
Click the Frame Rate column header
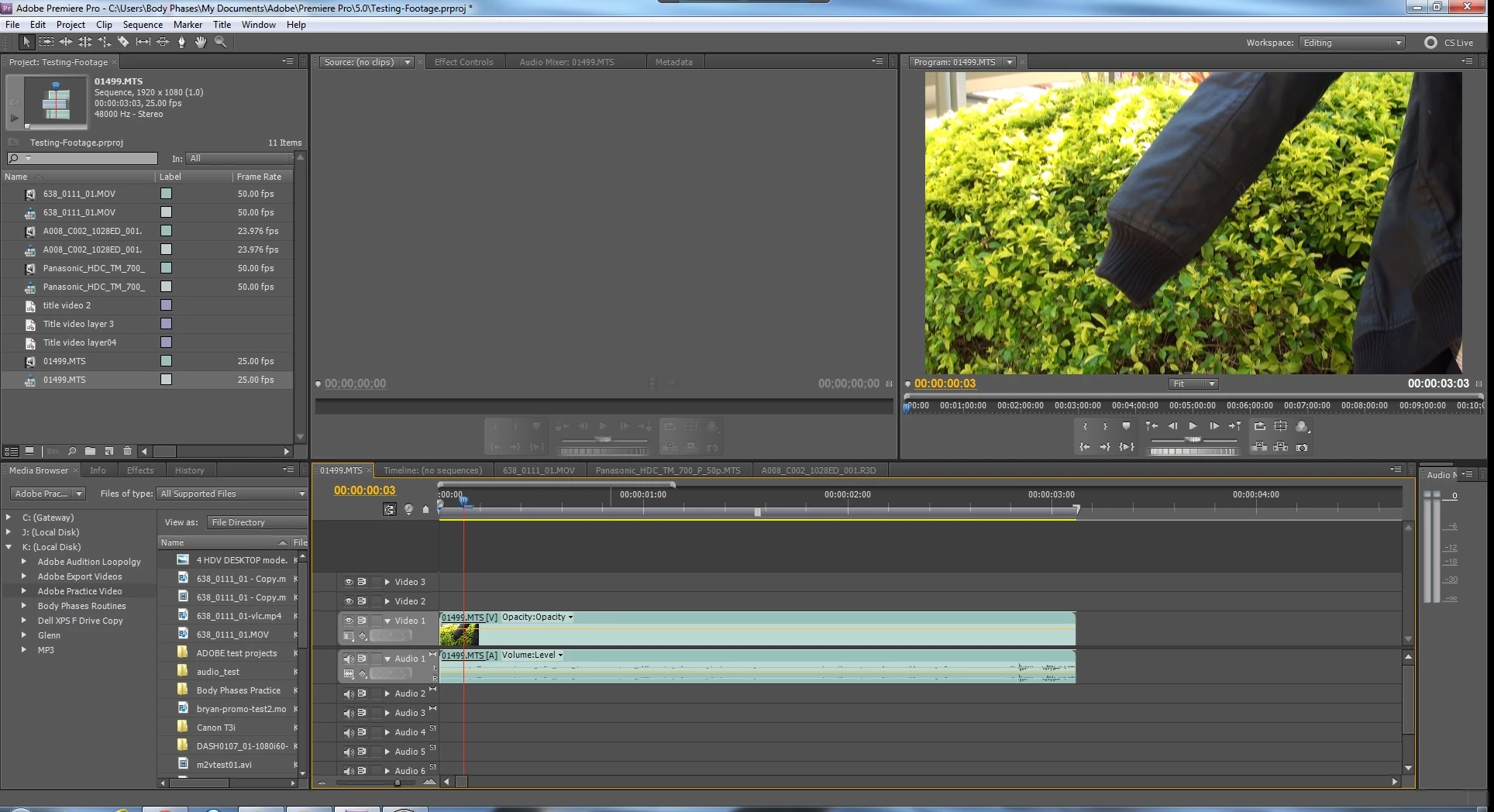263,177
